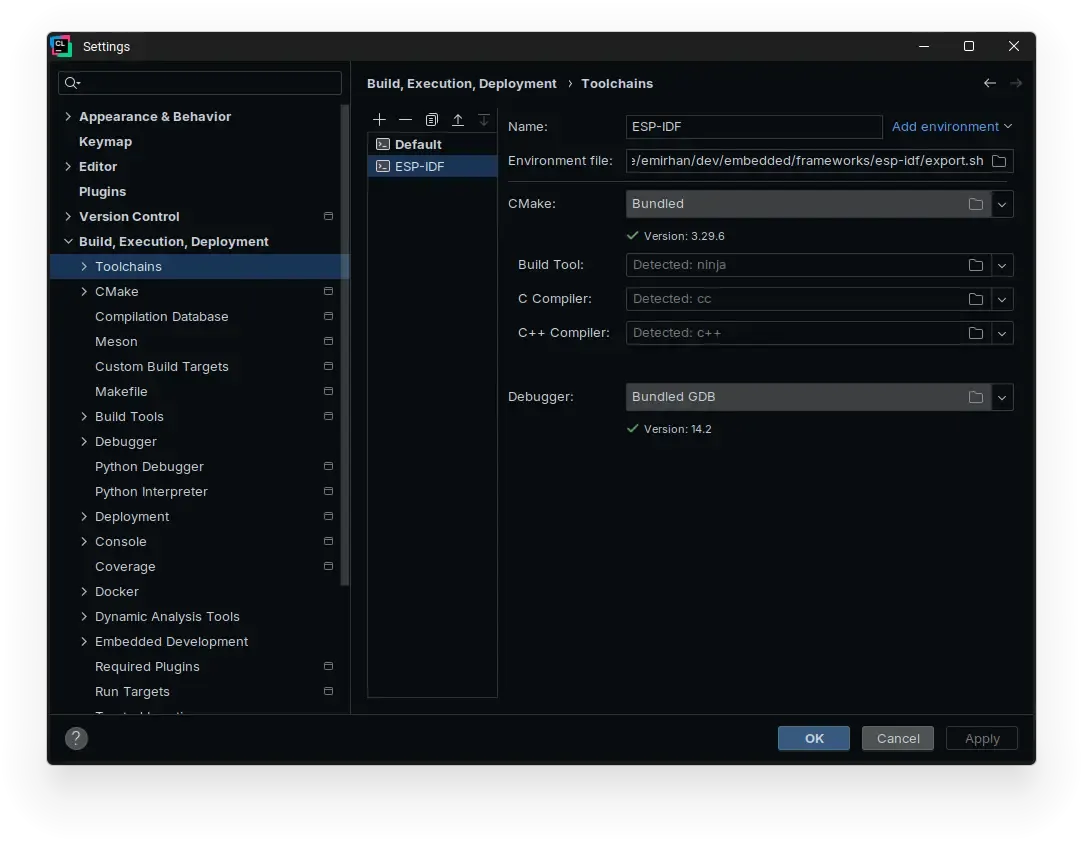Click Build, Execution, Deployment breadcrumb

(461, 84)
